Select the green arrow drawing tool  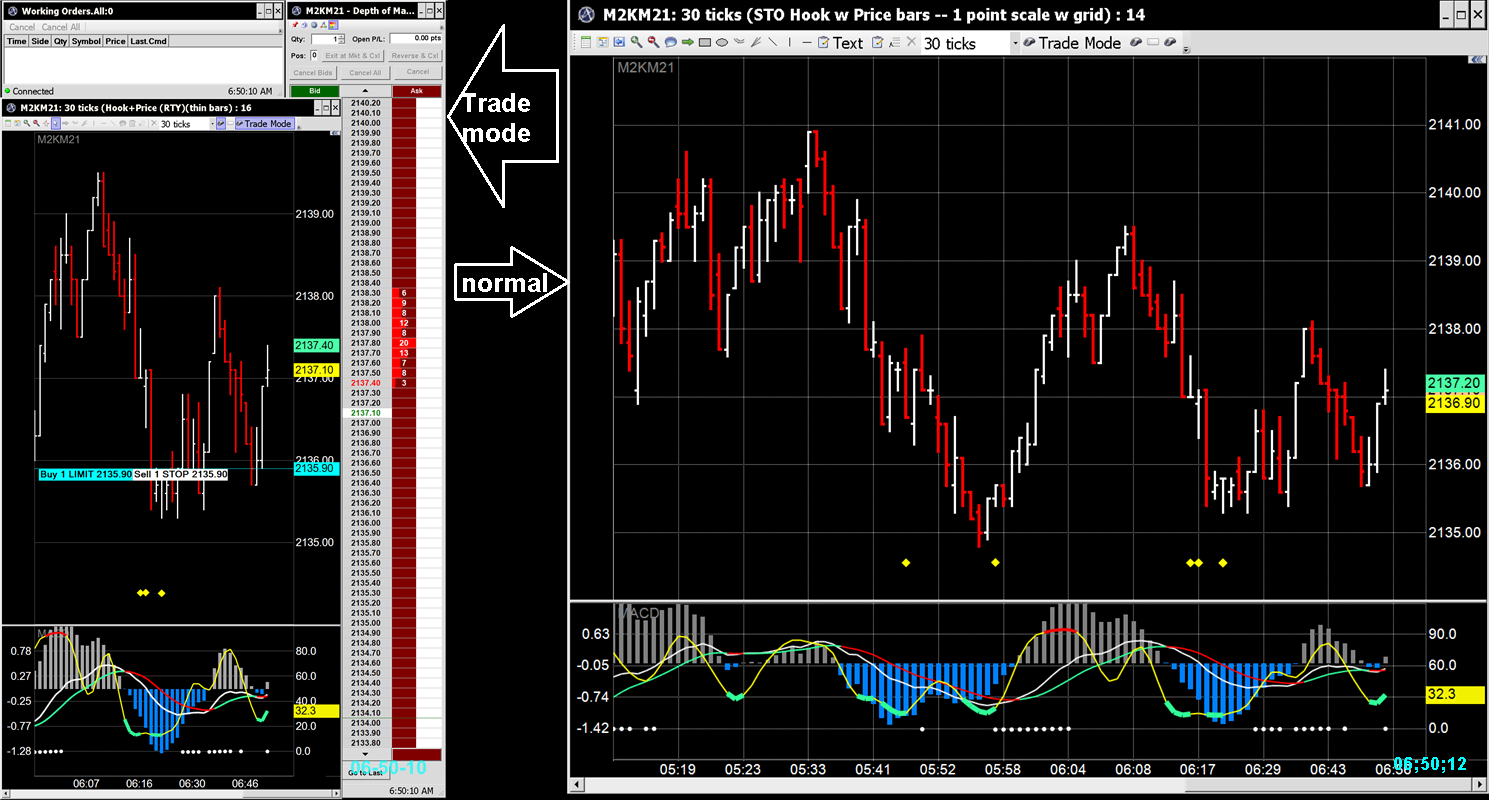point(687,43)
